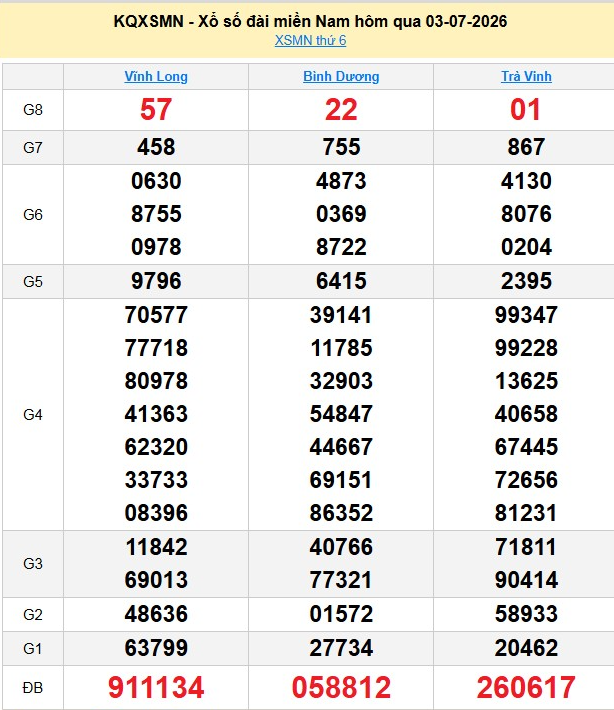
Task: Select G3 number 69013
Action: click(x=156, y=580)
